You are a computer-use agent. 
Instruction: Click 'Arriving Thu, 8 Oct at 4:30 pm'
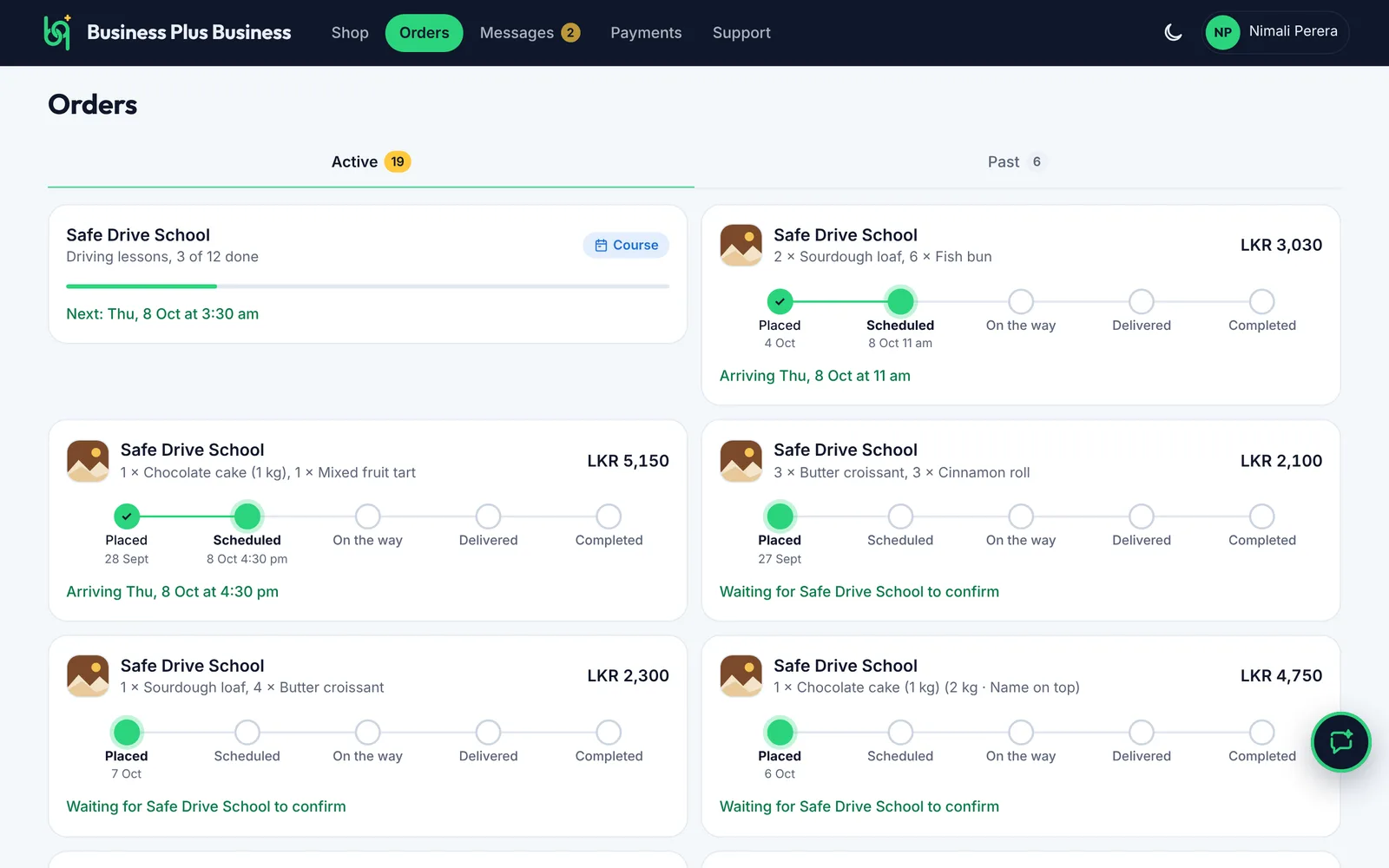tap(173, 592)
